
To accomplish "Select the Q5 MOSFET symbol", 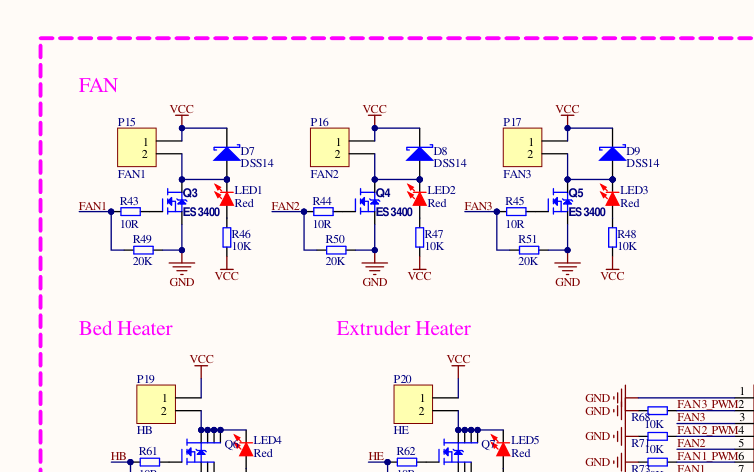I will [x=562, y=202].
